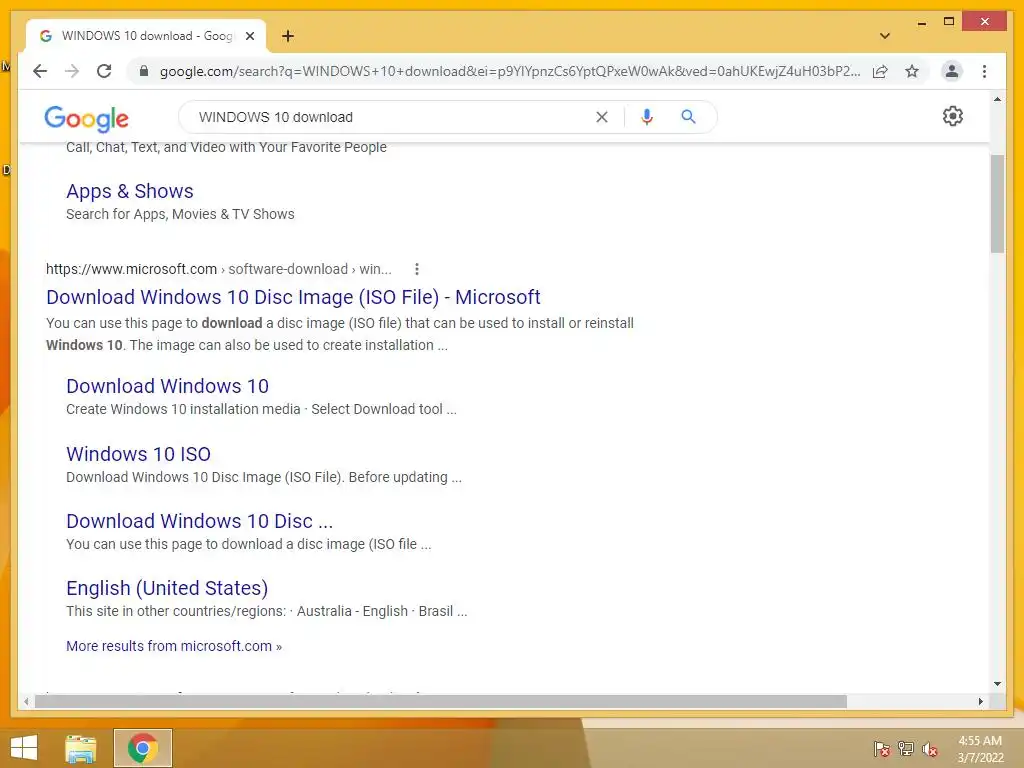Click the Chrome taskbar icon
This screenshot has height=768, width=1024.
[143, 748]
